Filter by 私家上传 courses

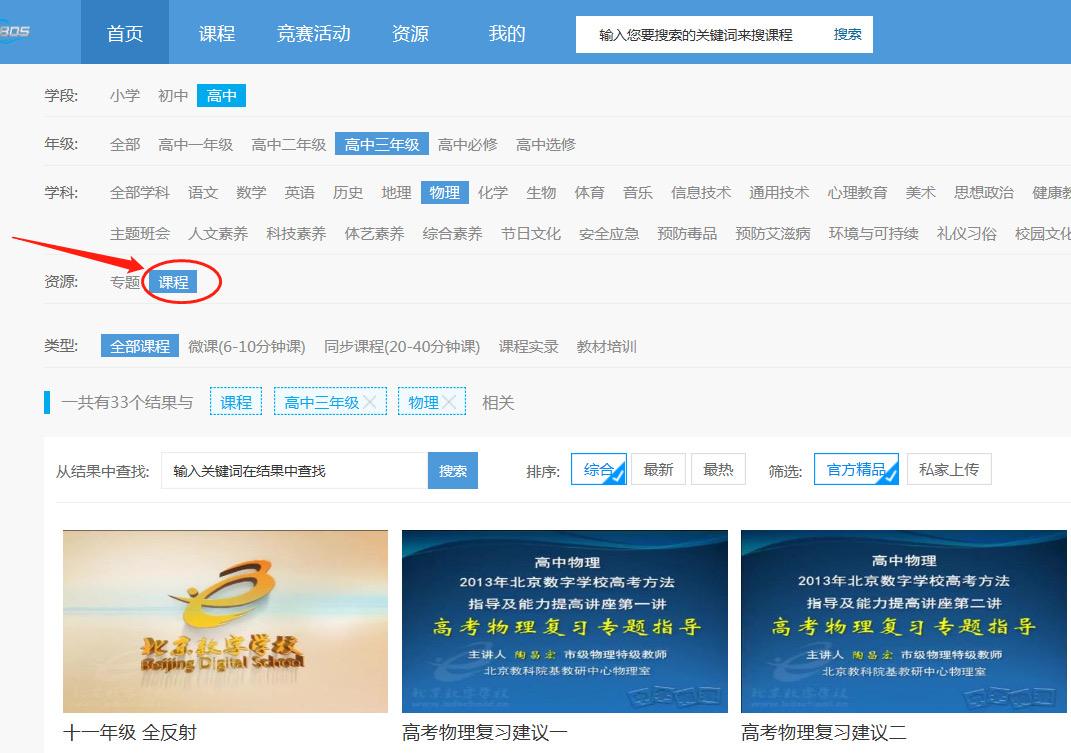[x=948, y=469]
